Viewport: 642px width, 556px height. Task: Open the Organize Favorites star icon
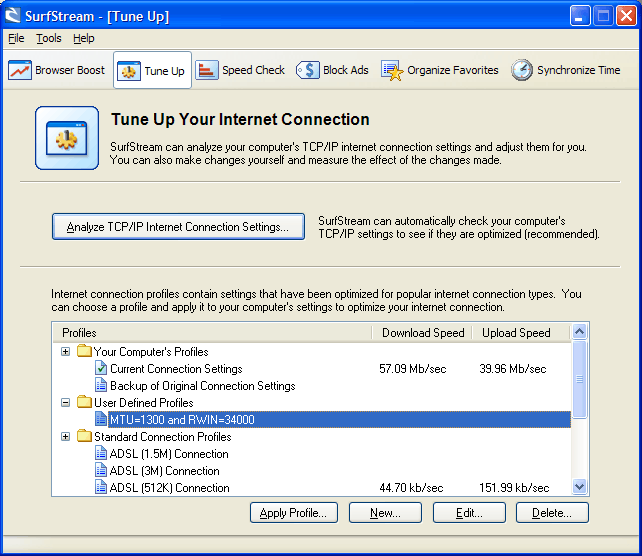[392, 70]
